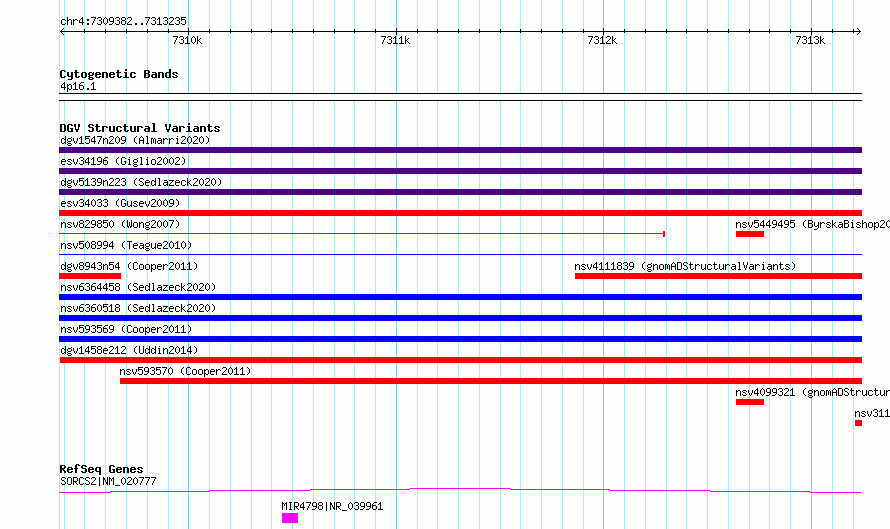
Task: Select the nsv6360518 (Sedlazeck2020) label
Action: click(x=138, y=308)
